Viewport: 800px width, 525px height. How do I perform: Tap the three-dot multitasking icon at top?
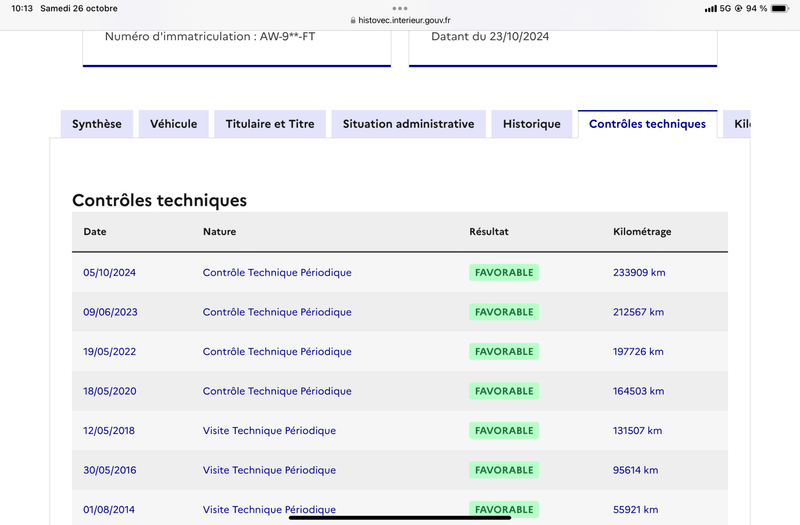click(x=400, y=8)
